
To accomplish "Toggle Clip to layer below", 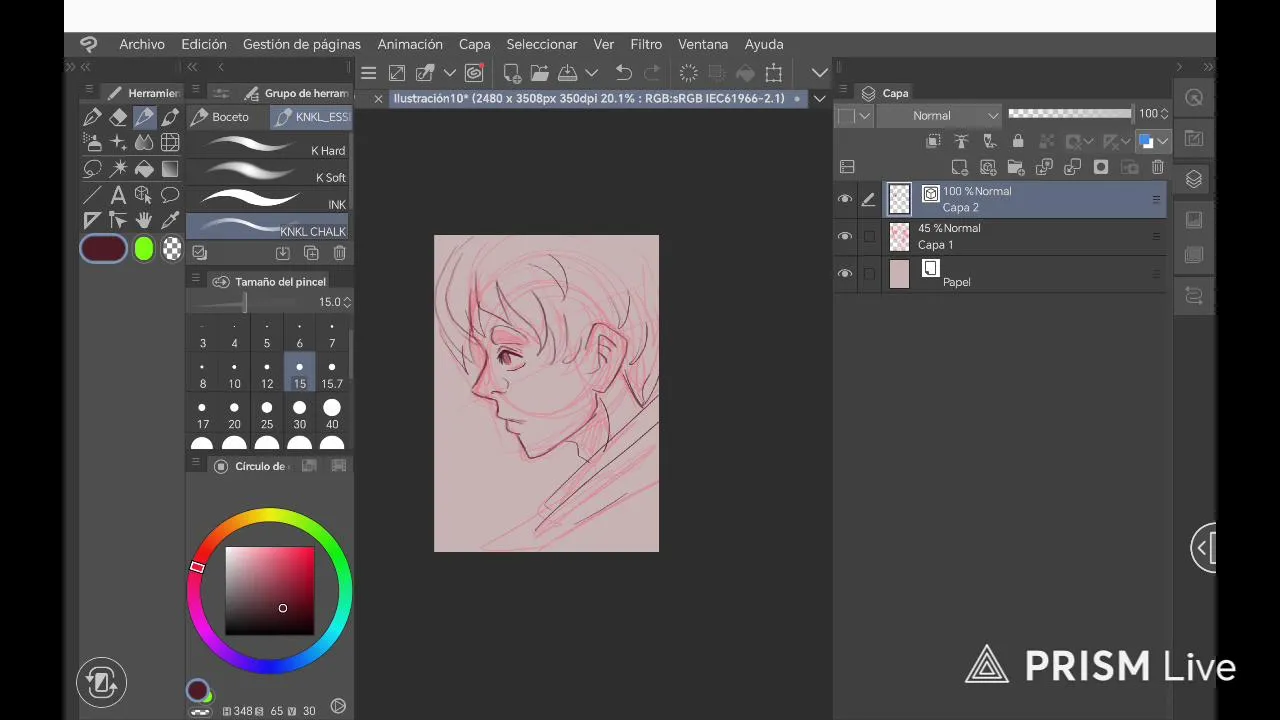I will click(x=933, y=141).
